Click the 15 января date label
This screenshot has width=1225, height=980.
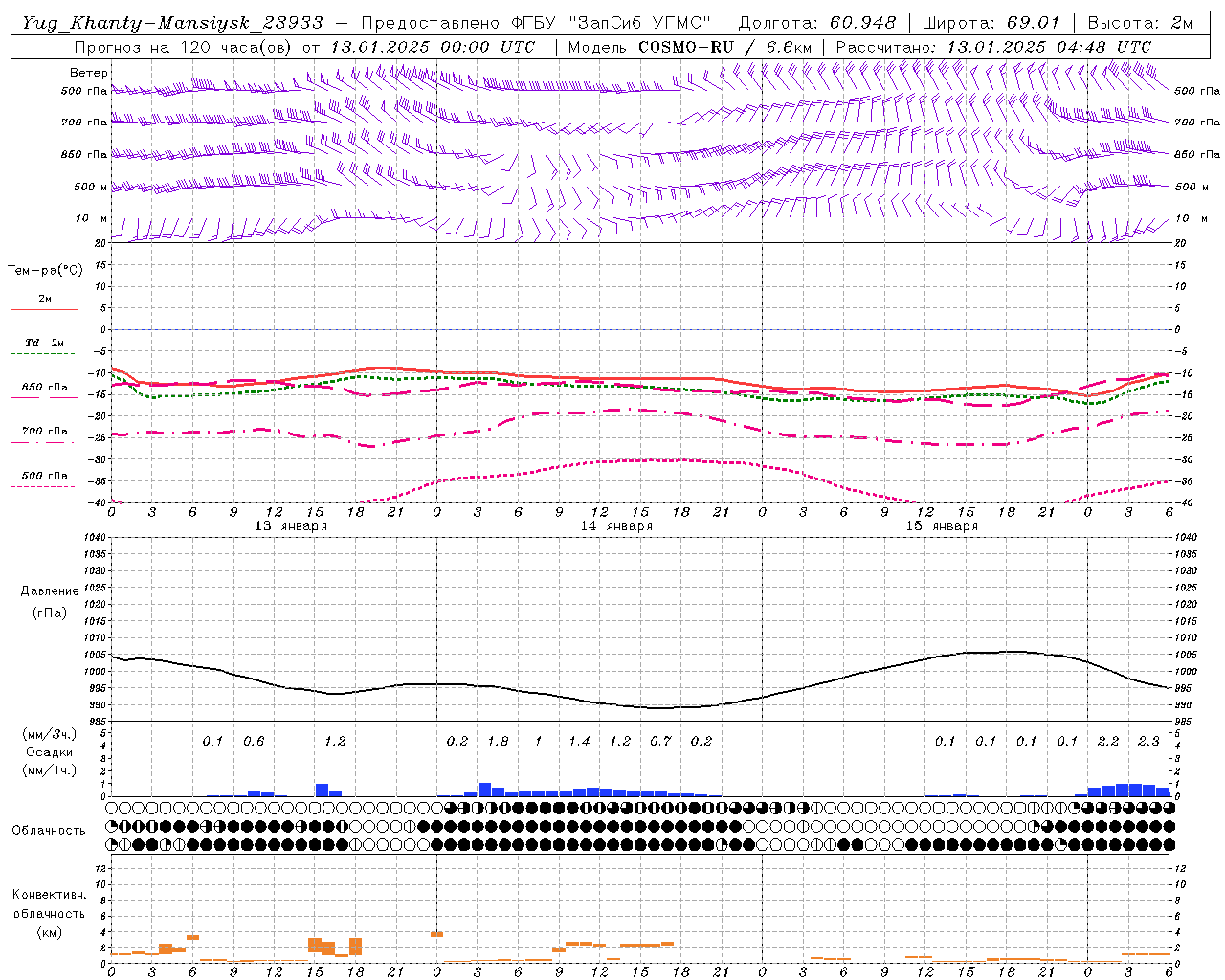pos(942,526)
